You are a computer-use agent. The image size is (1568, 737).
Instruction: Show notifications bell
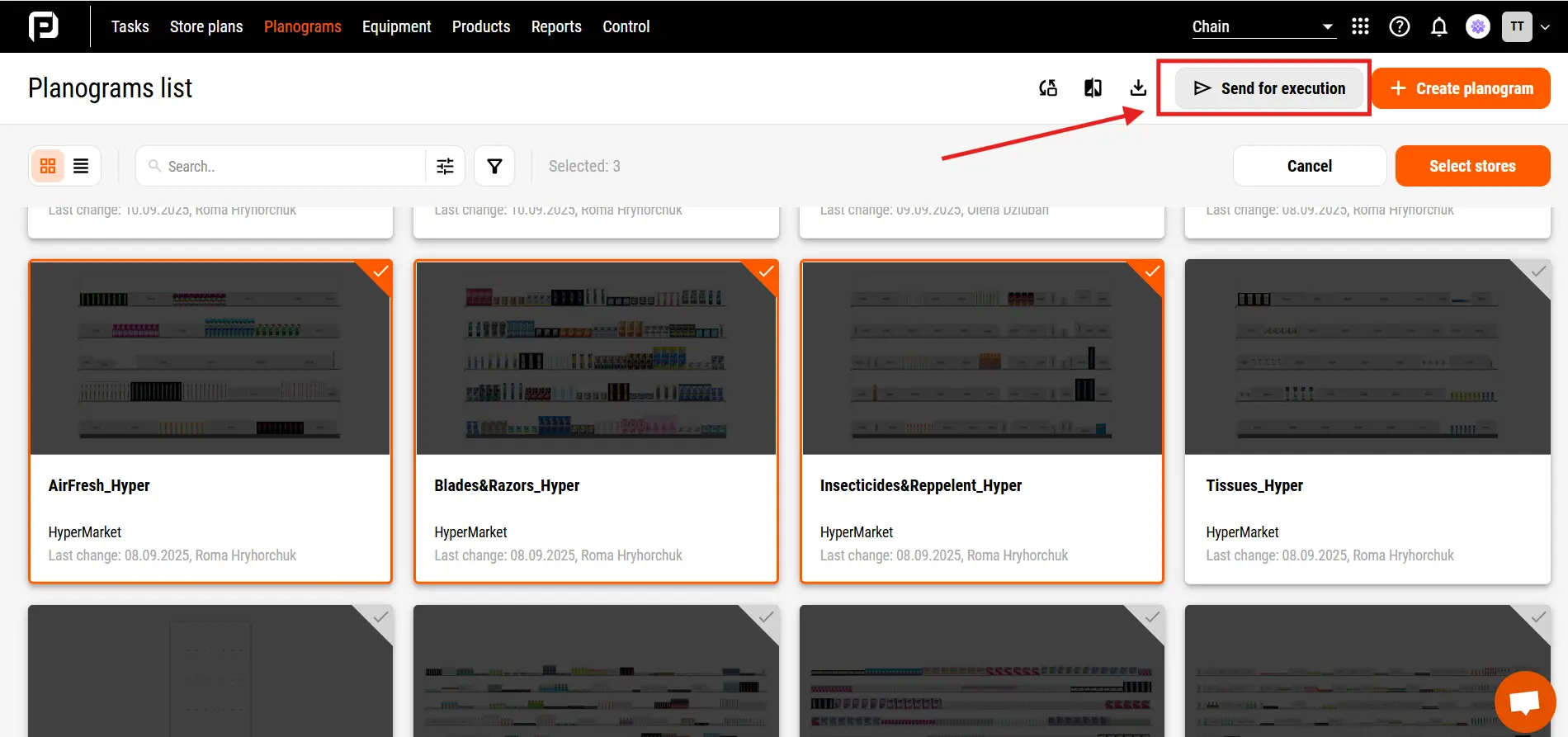coord(1438,26)
